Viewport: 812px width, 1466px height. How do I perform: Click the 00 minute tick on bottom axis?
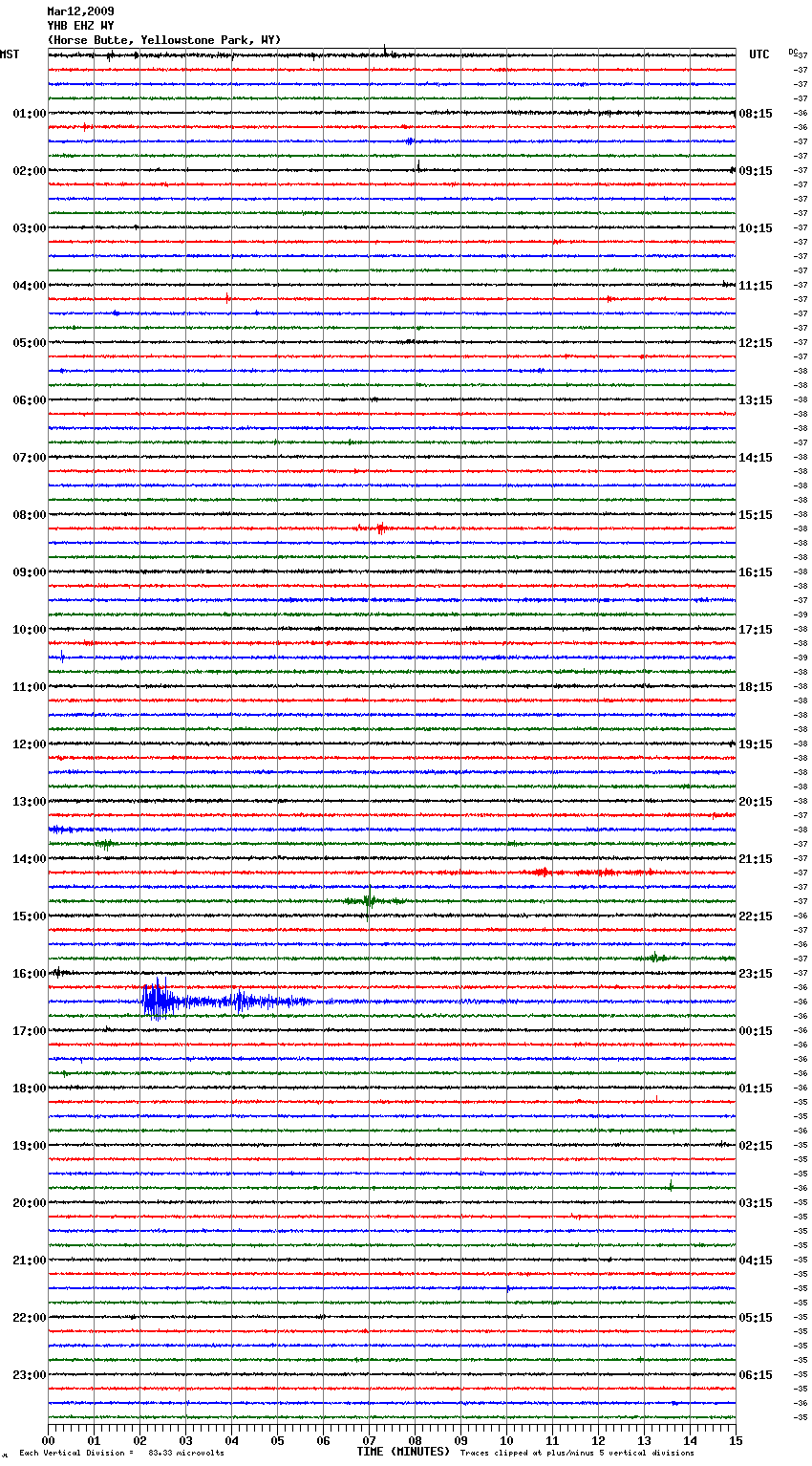tap(48, 1440)
